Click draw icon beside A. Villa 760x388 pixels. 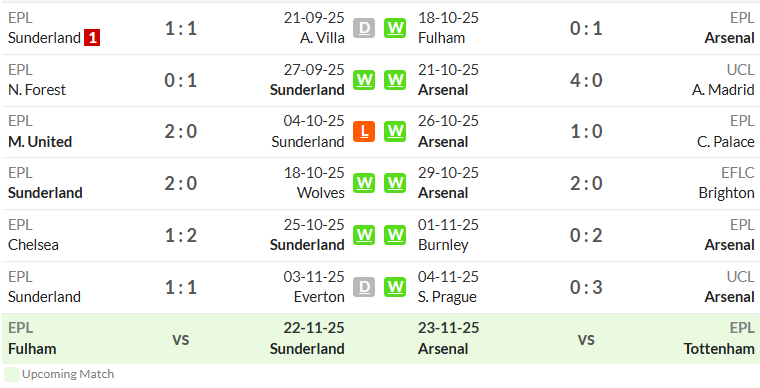point(364,28)
